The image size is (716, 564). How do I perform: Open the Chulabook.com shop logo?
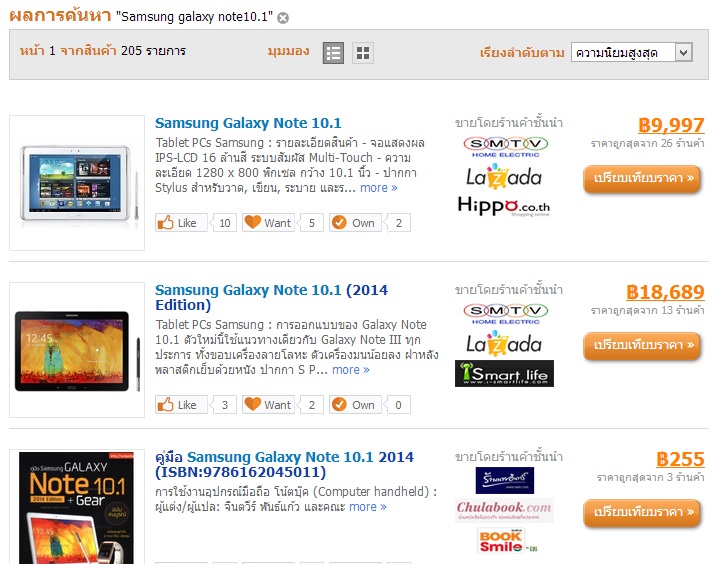[504, 510]
